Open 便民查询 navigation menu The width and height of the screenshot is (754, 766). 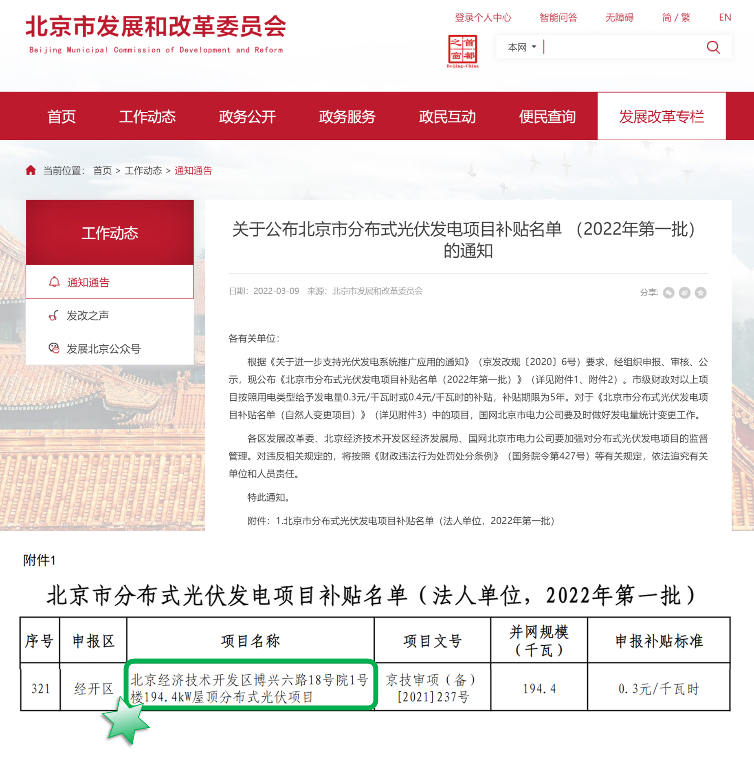(x=547, y=116)
